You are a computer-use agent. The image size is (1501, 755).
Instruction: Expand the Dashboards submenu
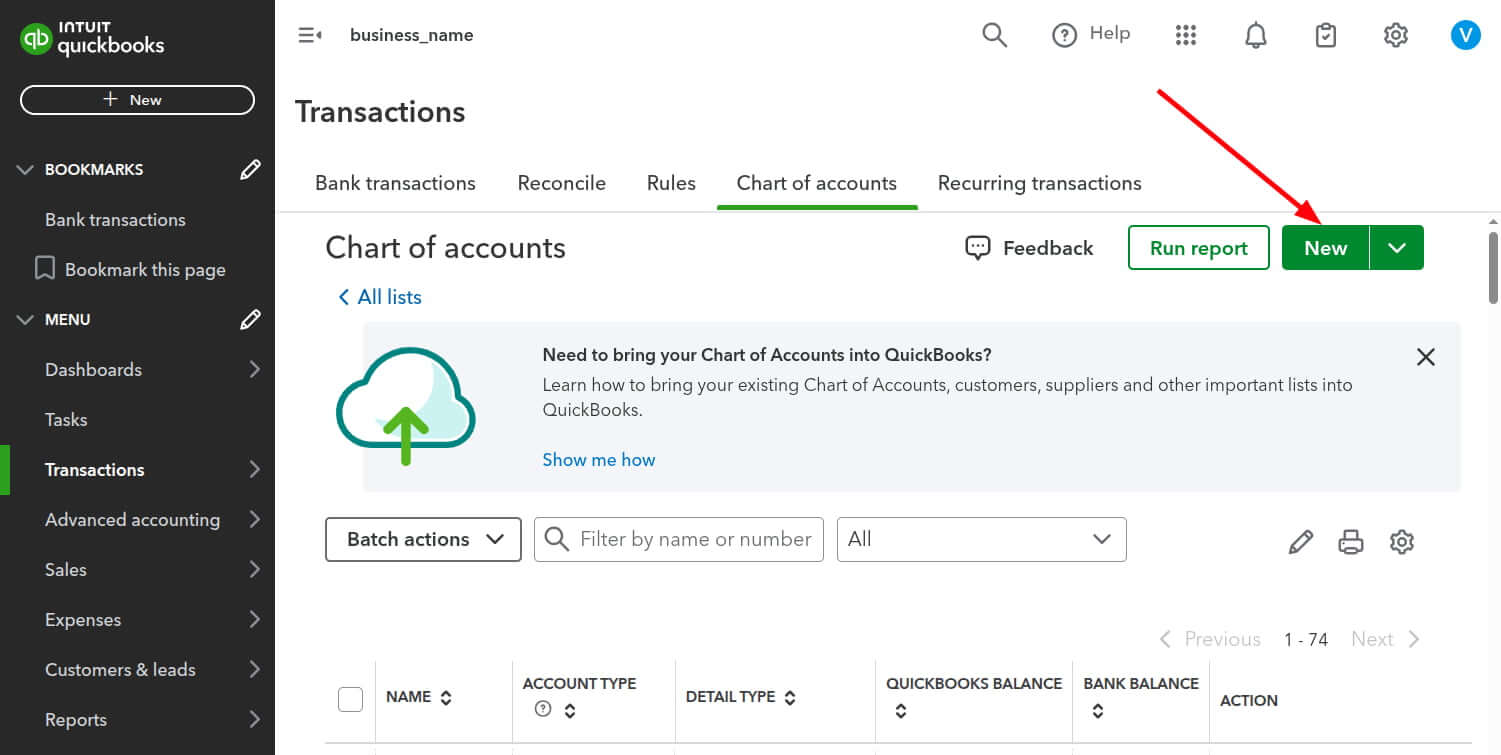point(255,369)
